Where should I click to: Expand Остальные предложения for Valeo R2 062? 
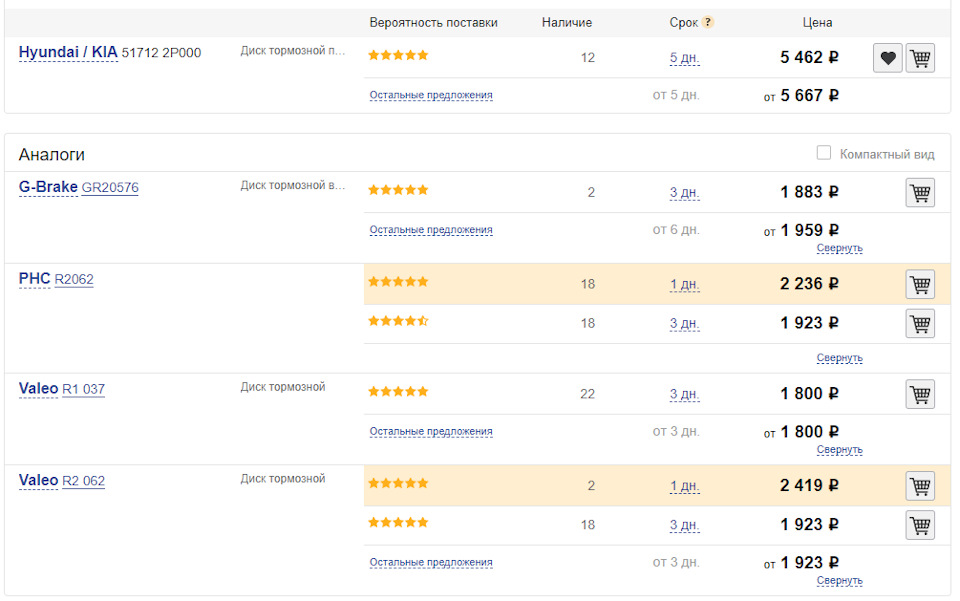[x=431, y=563]
